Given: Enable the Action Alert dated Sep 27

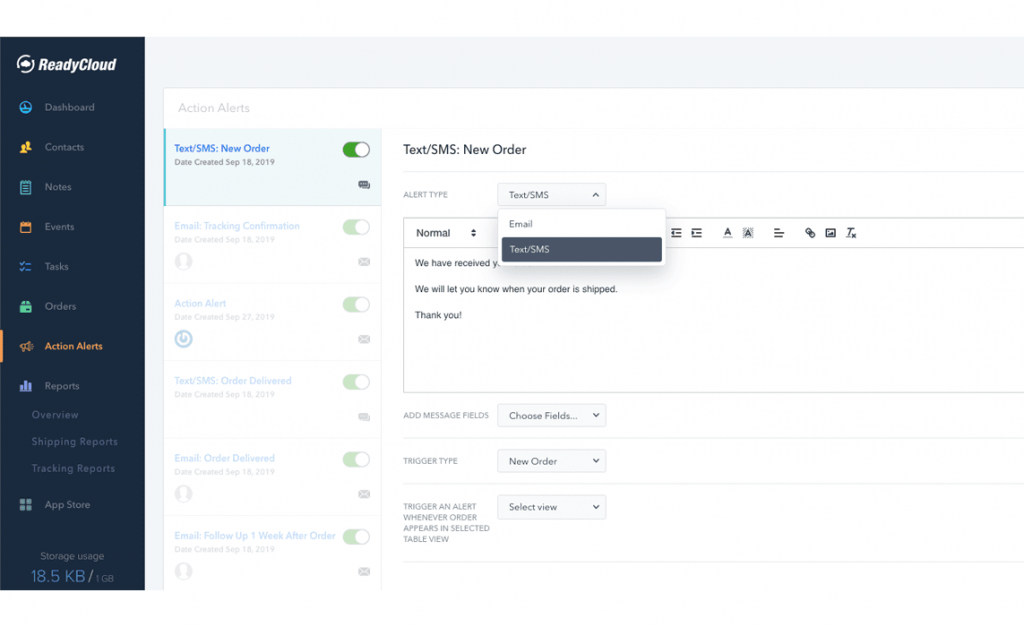Looking at the screenshot, I should pos(355,304).
